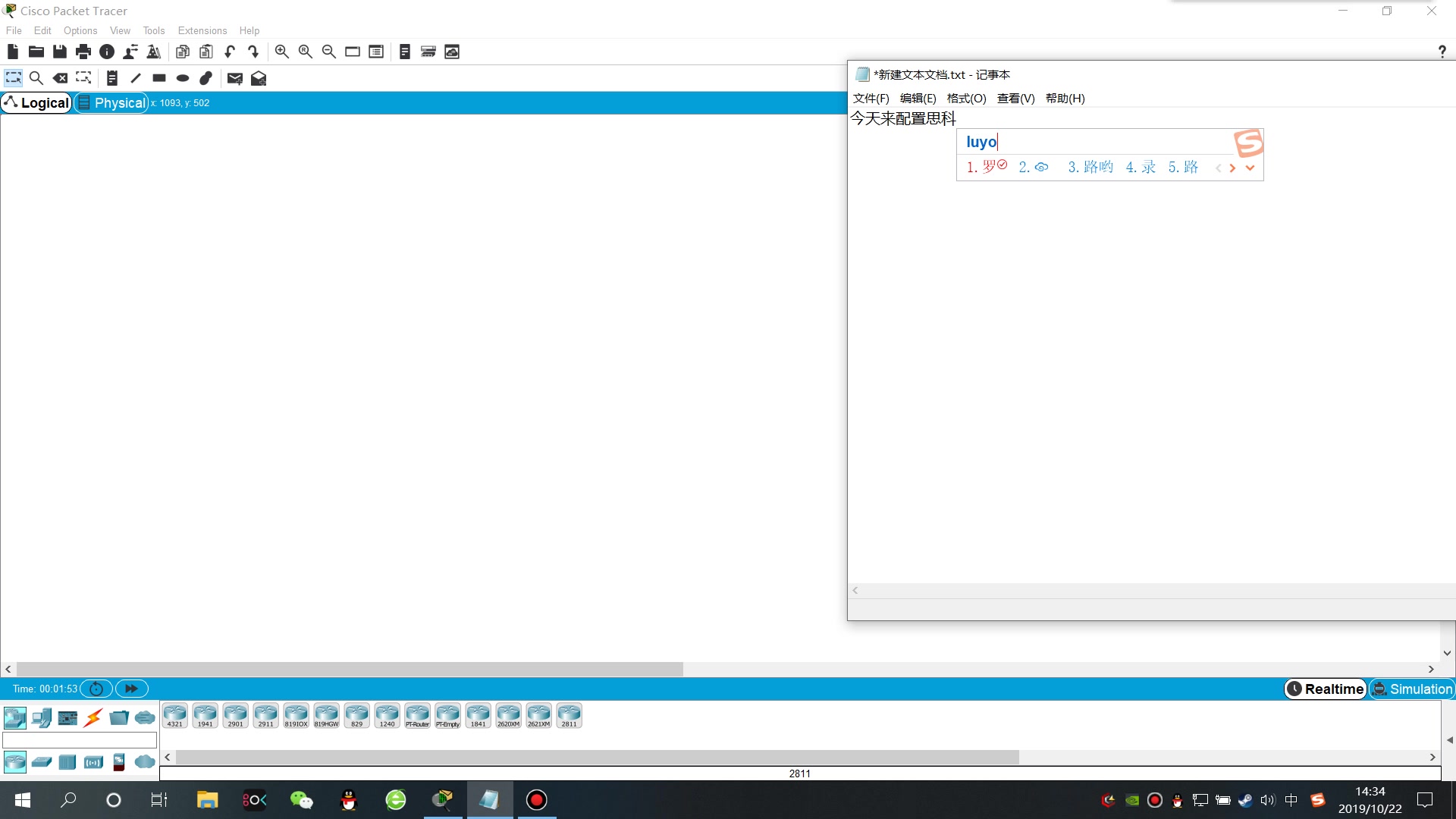Switch to Simulation mode
The height and width of the screenshot is (819, 1456).
[x=1412, y=689]
